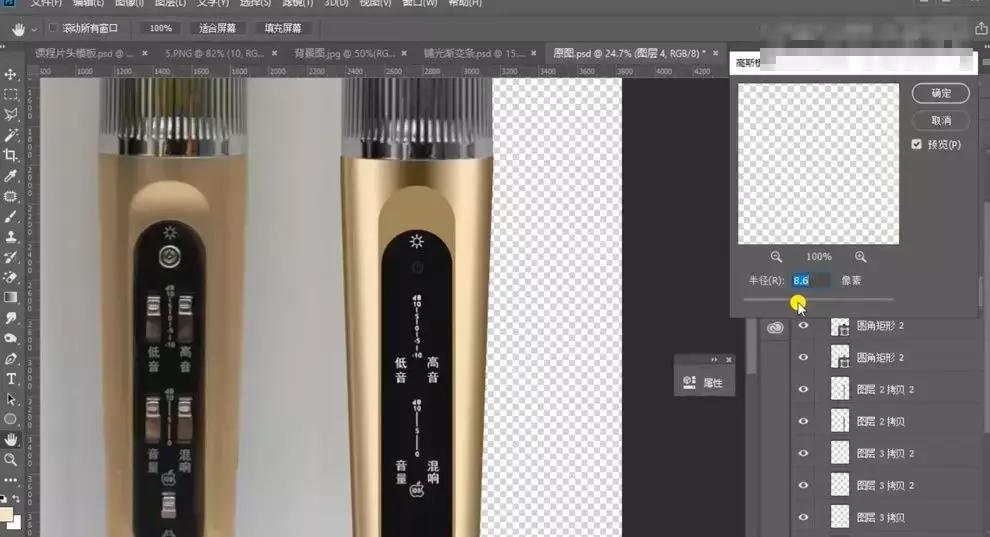Click the 填充屏幕 button
Image resolution: width=990 pixels, height=537 pixels.
coord(283,28)
